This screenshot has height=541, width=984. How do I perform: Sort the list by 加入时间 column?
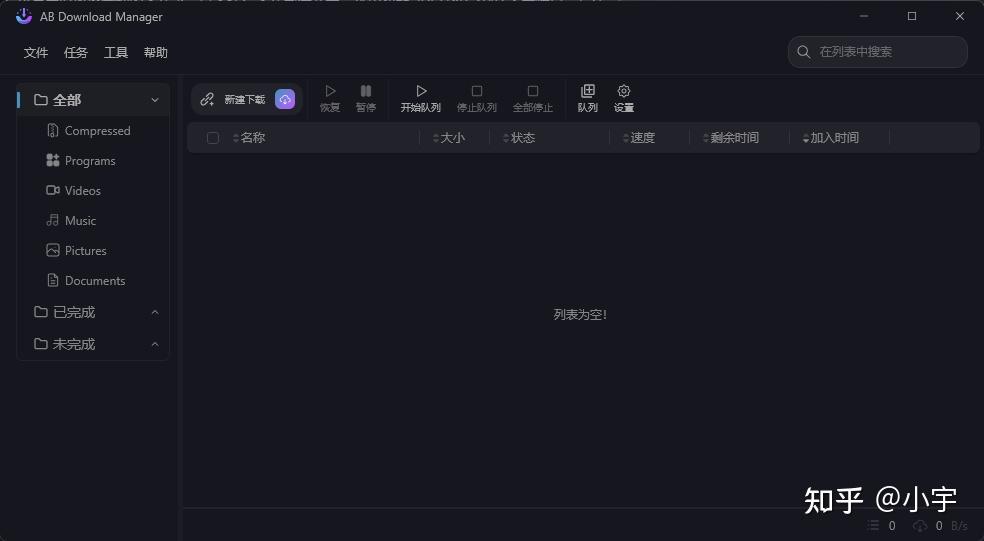coord(831,137)
